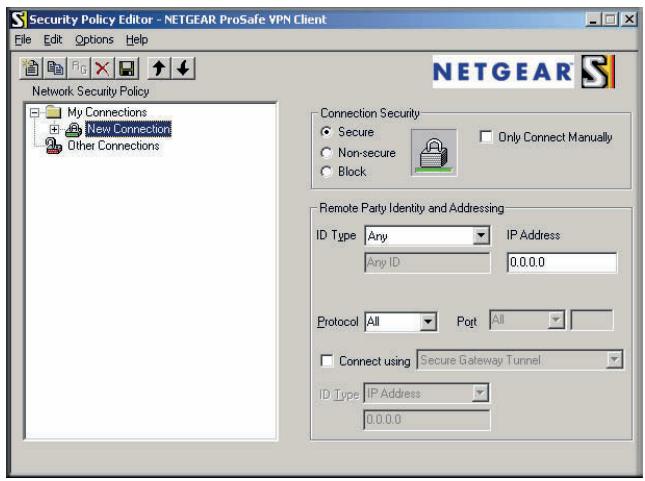This screenshot has height=481, width=645.
Task: Collapse the My Connections tree node
Action: (x=35, y=112)
